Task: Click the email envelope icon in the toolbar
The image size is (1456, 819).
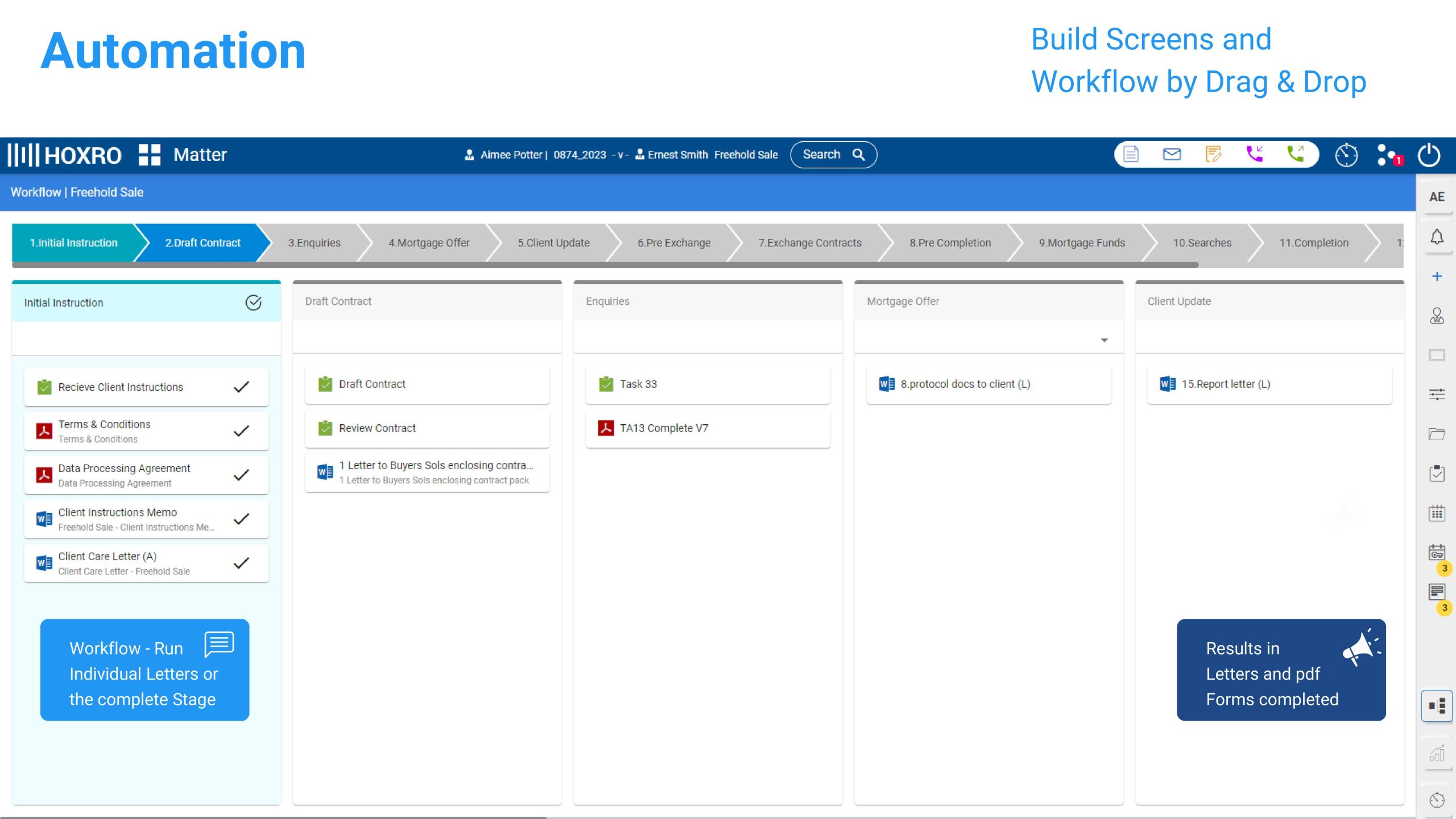Action: [1172, 154]
